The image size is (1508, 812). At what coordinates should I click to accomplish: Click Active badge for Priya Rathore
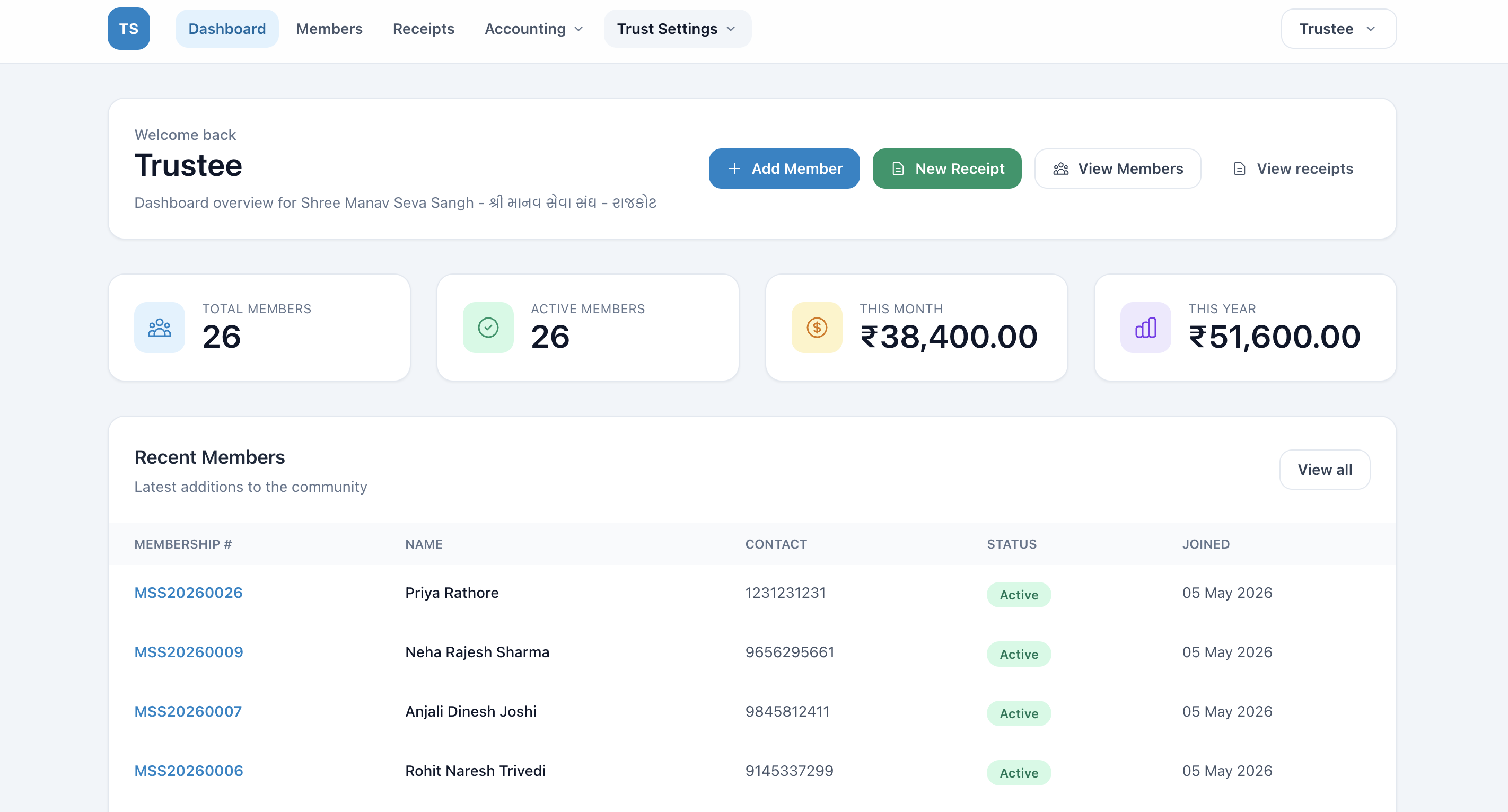(1019, 594)
